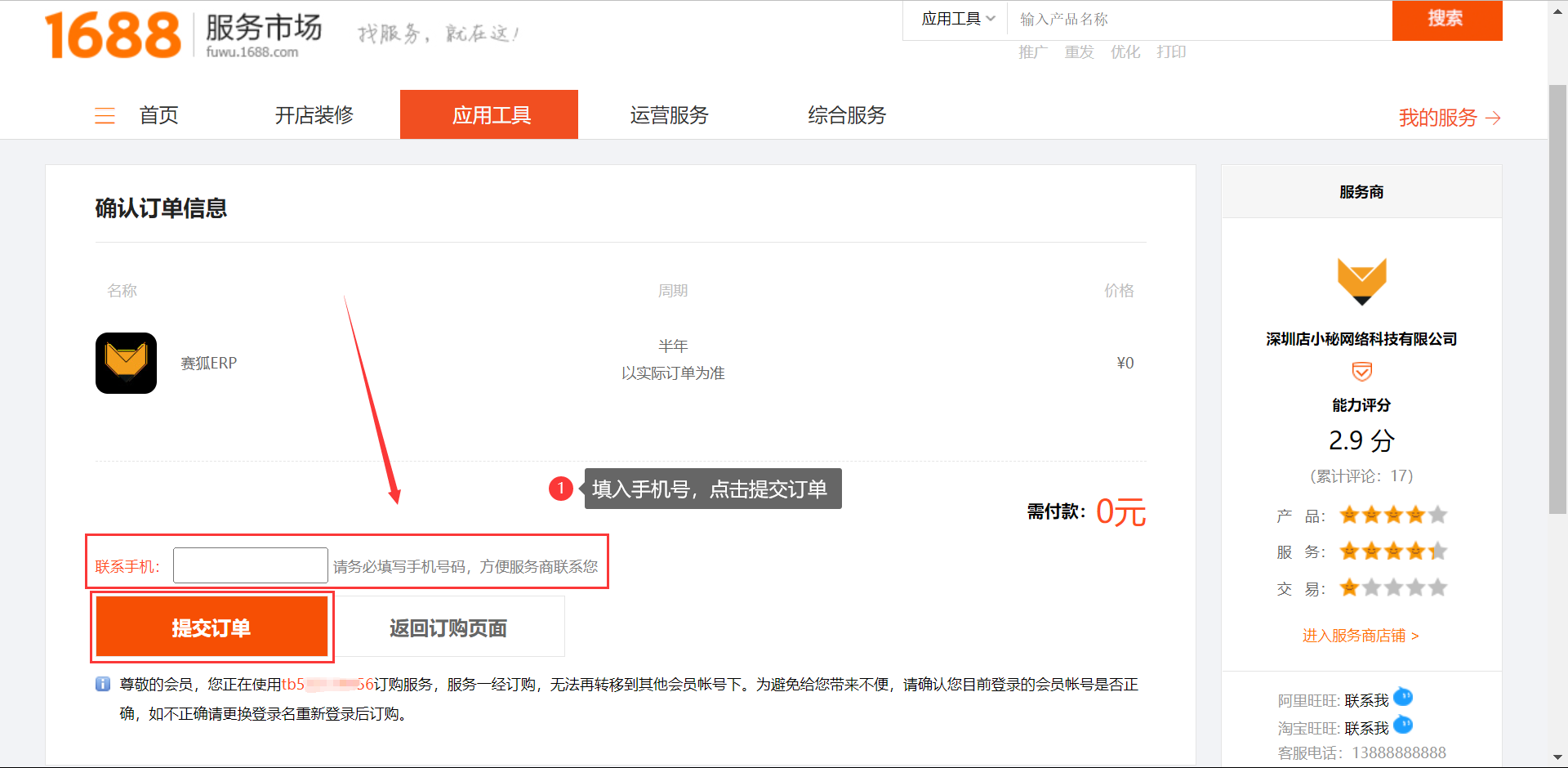Click the 确认订单信息 heading

point(161,208)
